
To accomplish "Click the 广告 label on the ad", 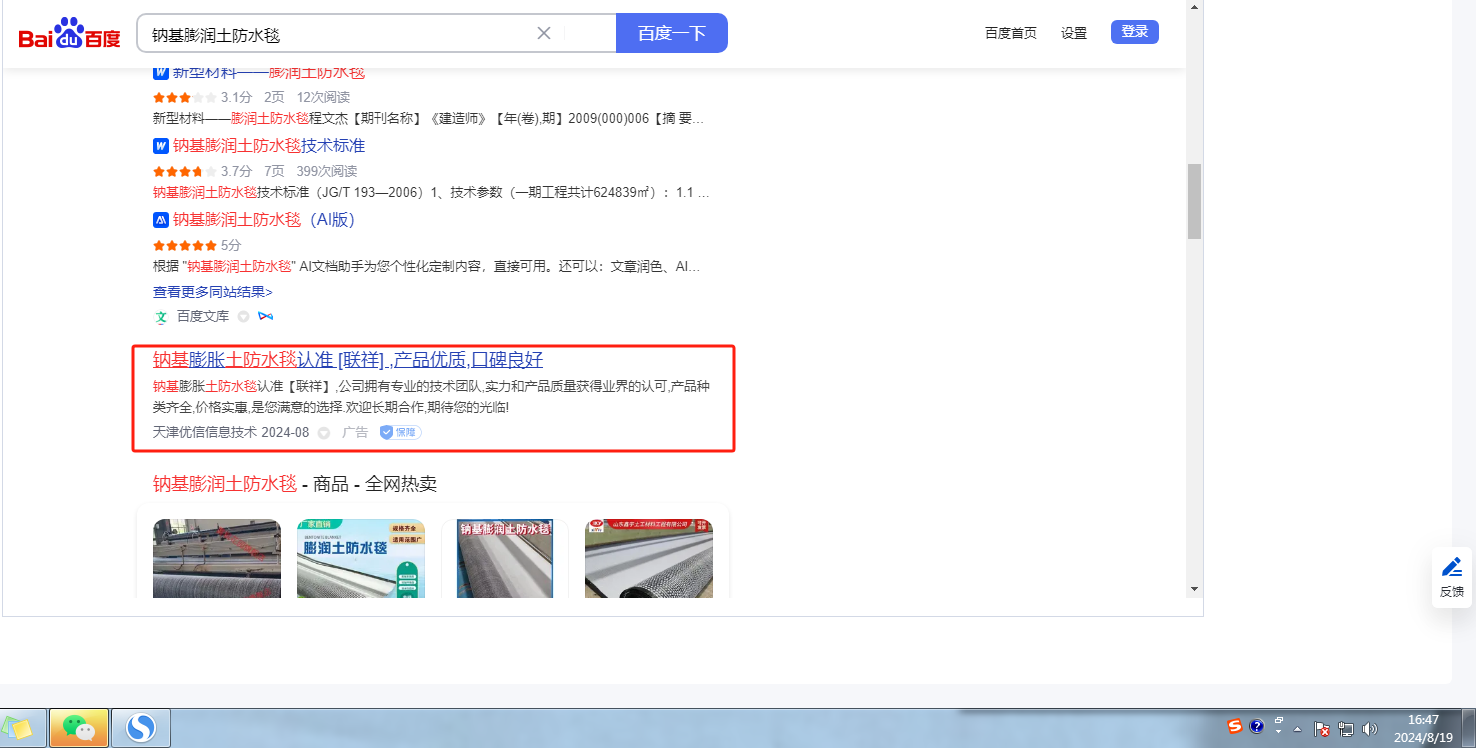I will [355, 433].
